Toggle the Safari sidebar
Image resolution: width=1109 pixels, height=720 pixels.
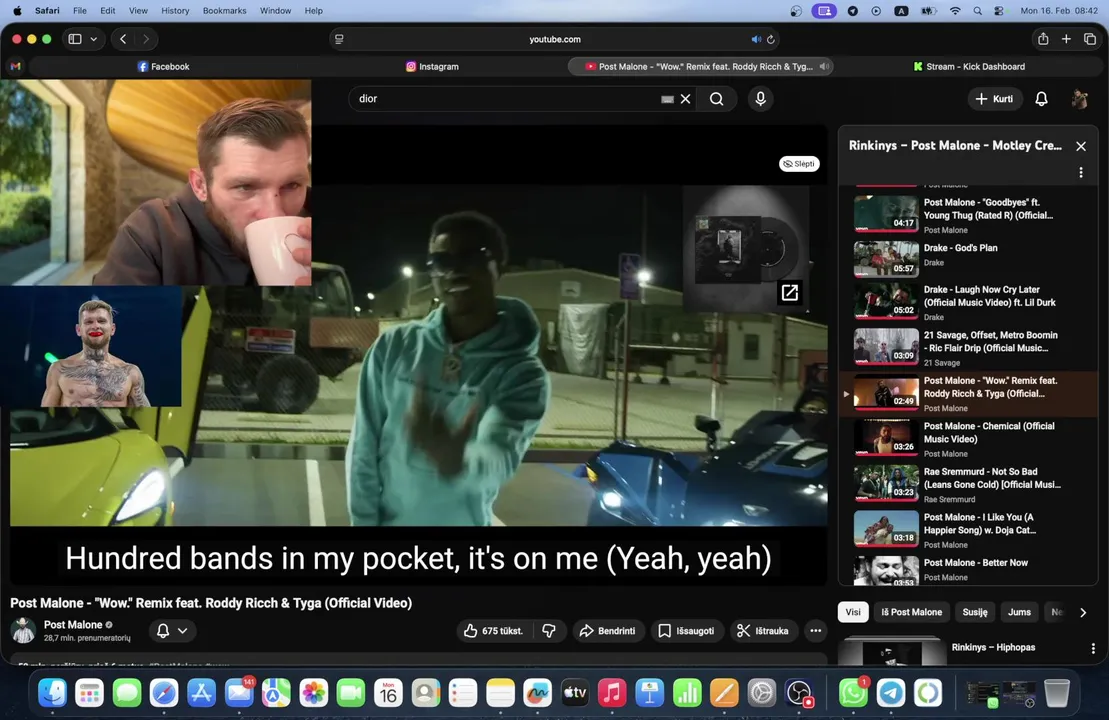point(75,39)
